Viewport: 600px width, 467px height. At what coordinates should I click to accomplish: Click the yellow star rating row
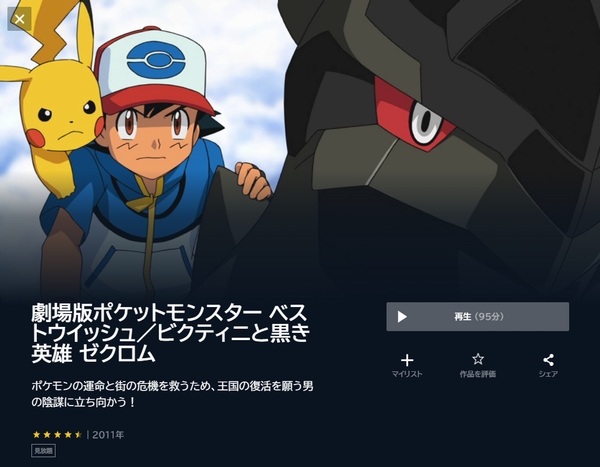[x=57, y=434]
